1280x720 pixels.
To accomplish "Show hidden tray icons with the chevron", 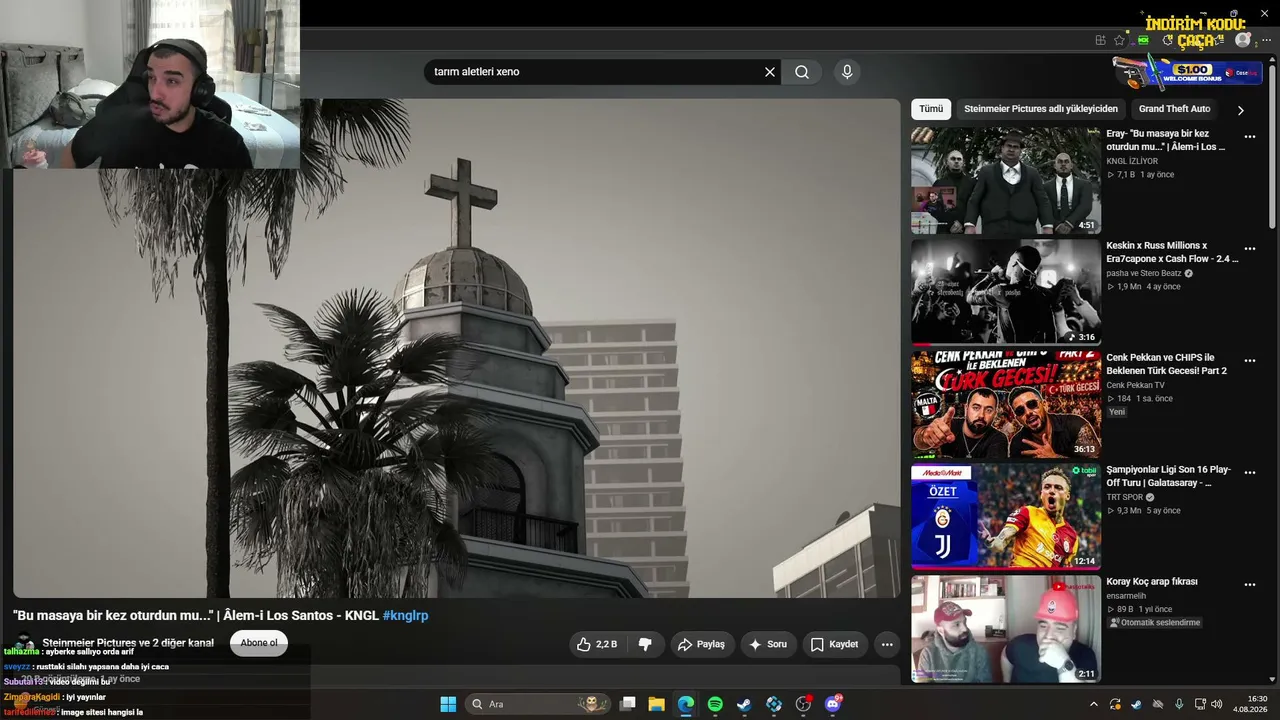I will click(1093, 704).
